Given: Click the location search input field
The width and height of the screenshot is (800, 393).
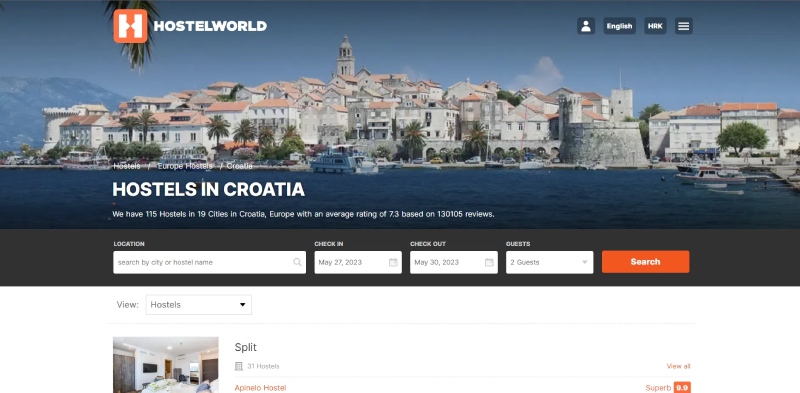Looking at the screenshot, I should (210, 262).
